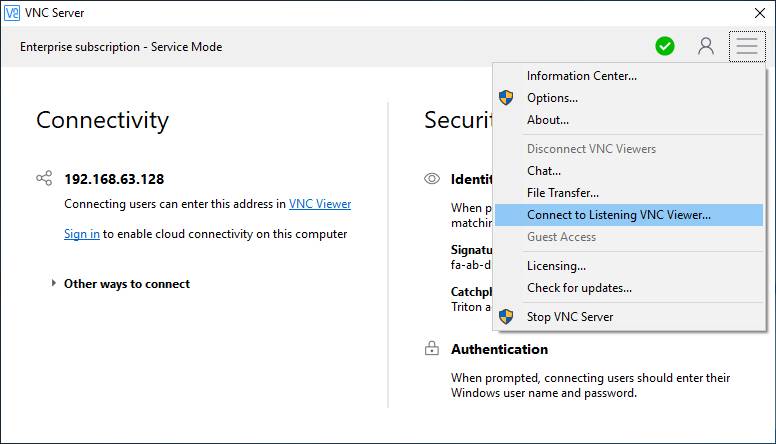Viewport: 776px width, 444px height.
Task: Click the Connectivity heading
Action: click(x=102, y=120)
